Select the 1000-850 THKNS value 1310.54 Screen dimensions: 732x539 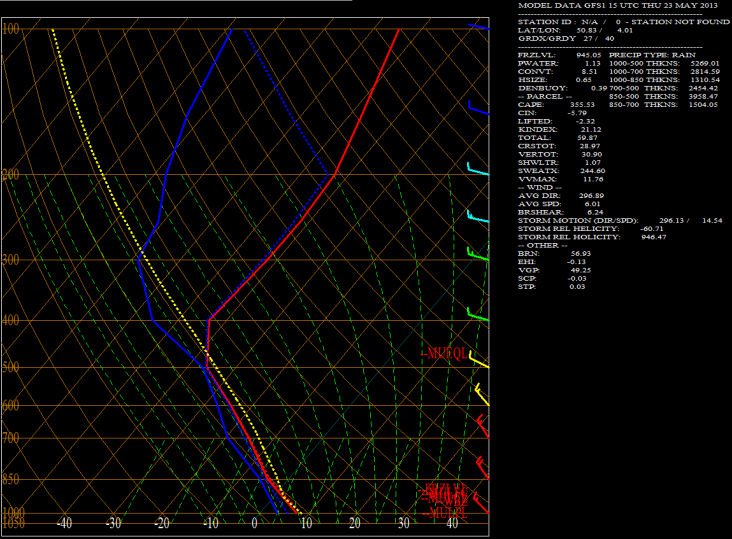click(x=705, y=80)
